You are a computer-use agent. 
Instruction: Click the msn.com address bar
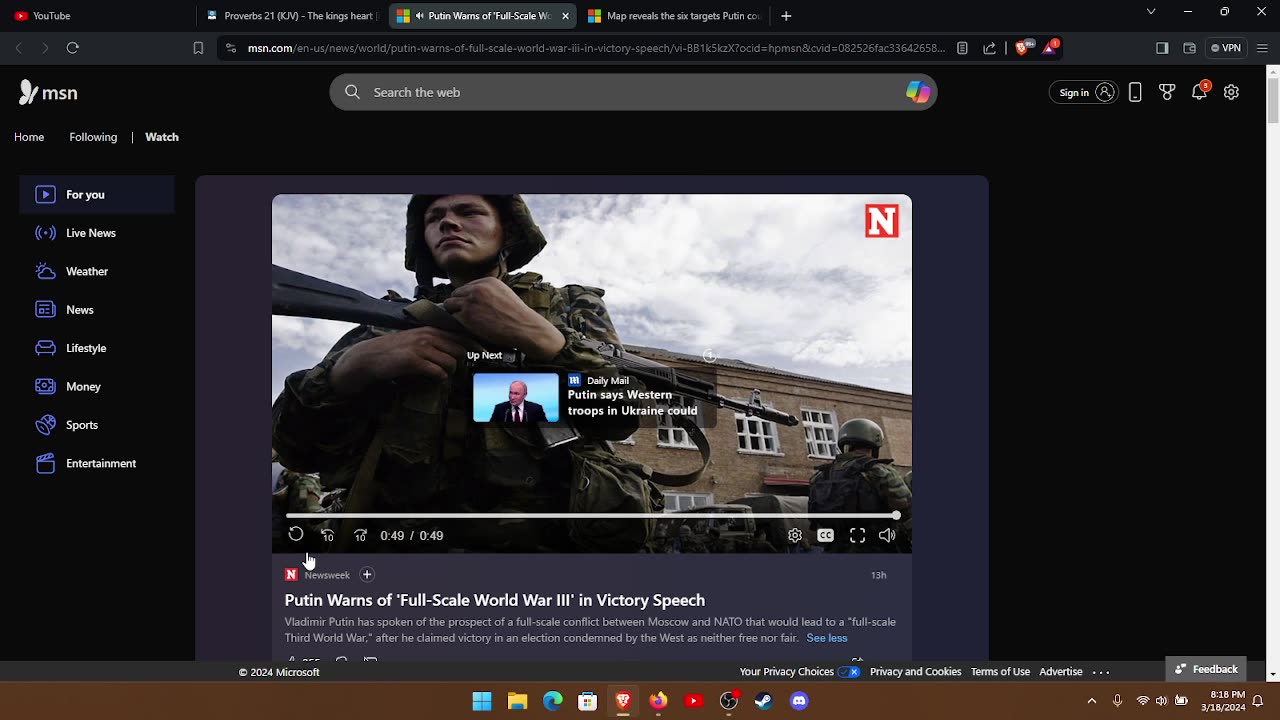pos(595,48)
